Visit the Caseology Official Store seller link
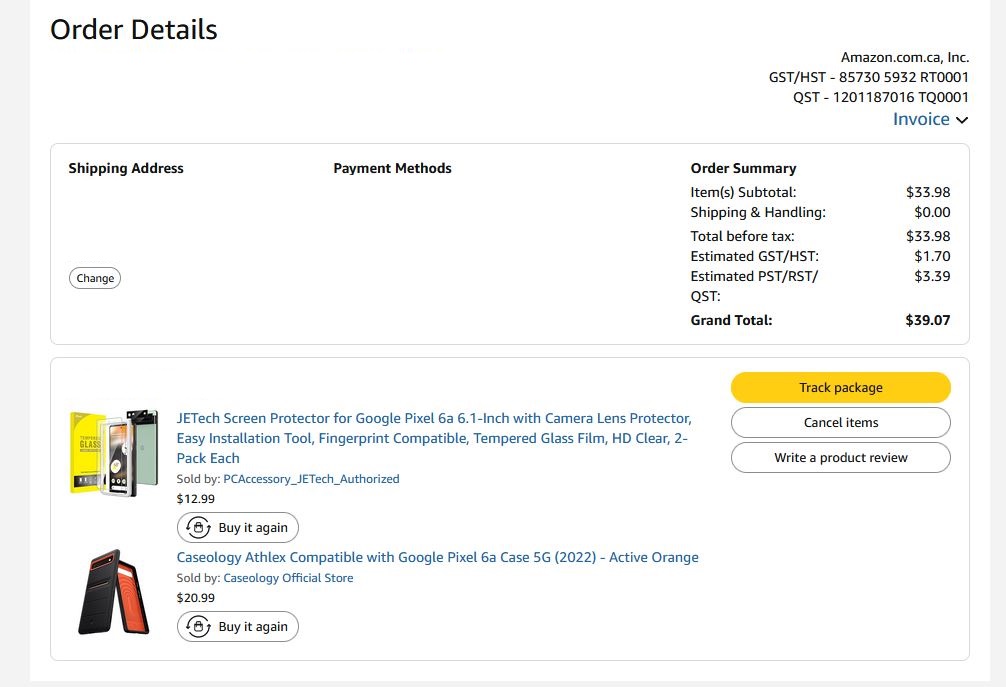 click(x=288, y=578)
